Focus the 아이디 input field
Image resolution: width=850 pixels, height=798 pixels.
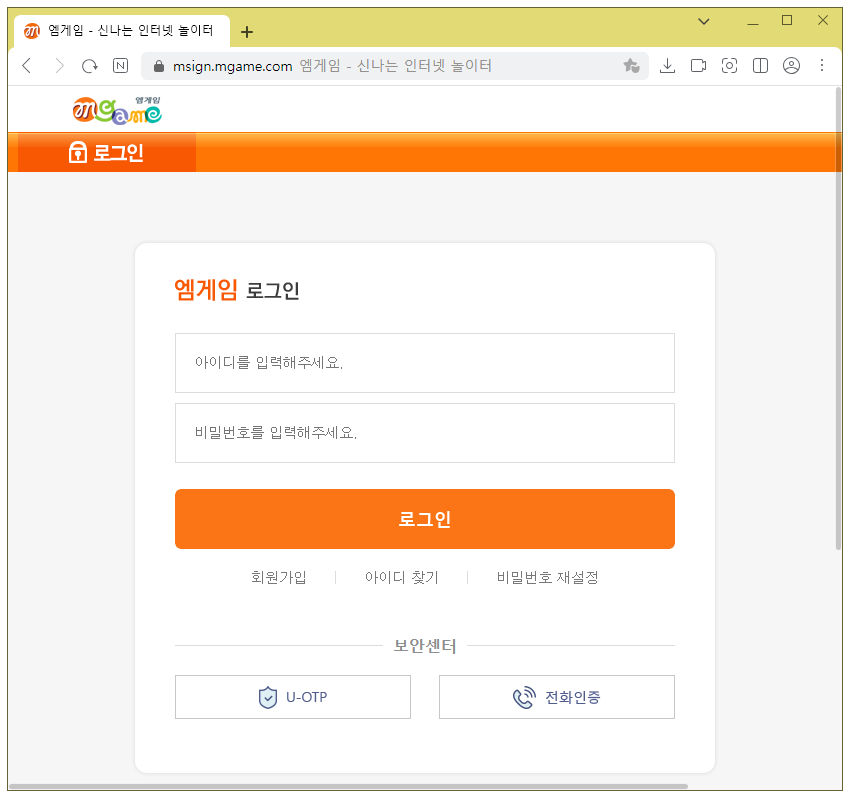pyautogui.click(x=424, y=363)
